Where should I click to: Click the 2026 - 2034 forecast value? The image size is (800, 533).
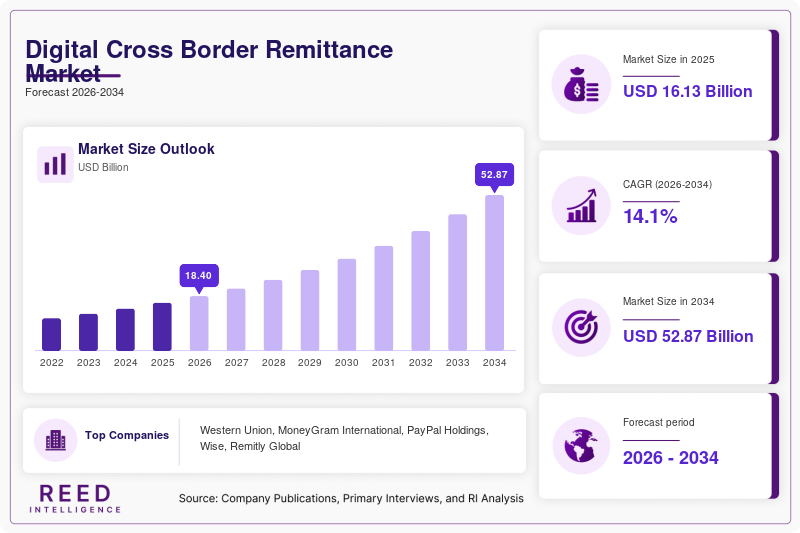coord(670,458)
